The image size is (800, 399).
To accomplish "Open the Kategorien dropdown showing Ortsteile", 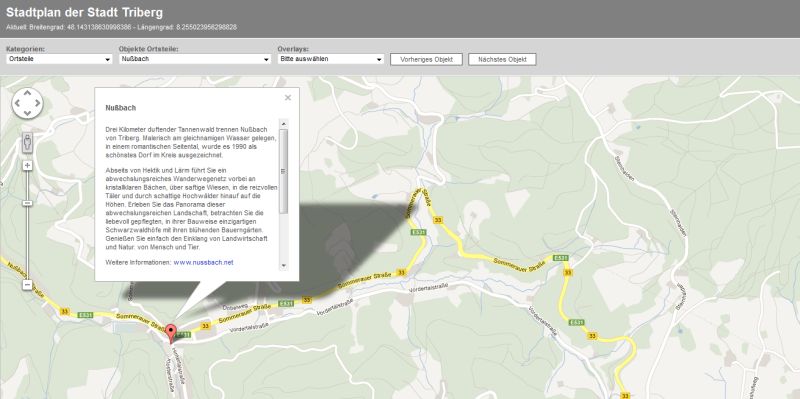I will coord(59,59).
